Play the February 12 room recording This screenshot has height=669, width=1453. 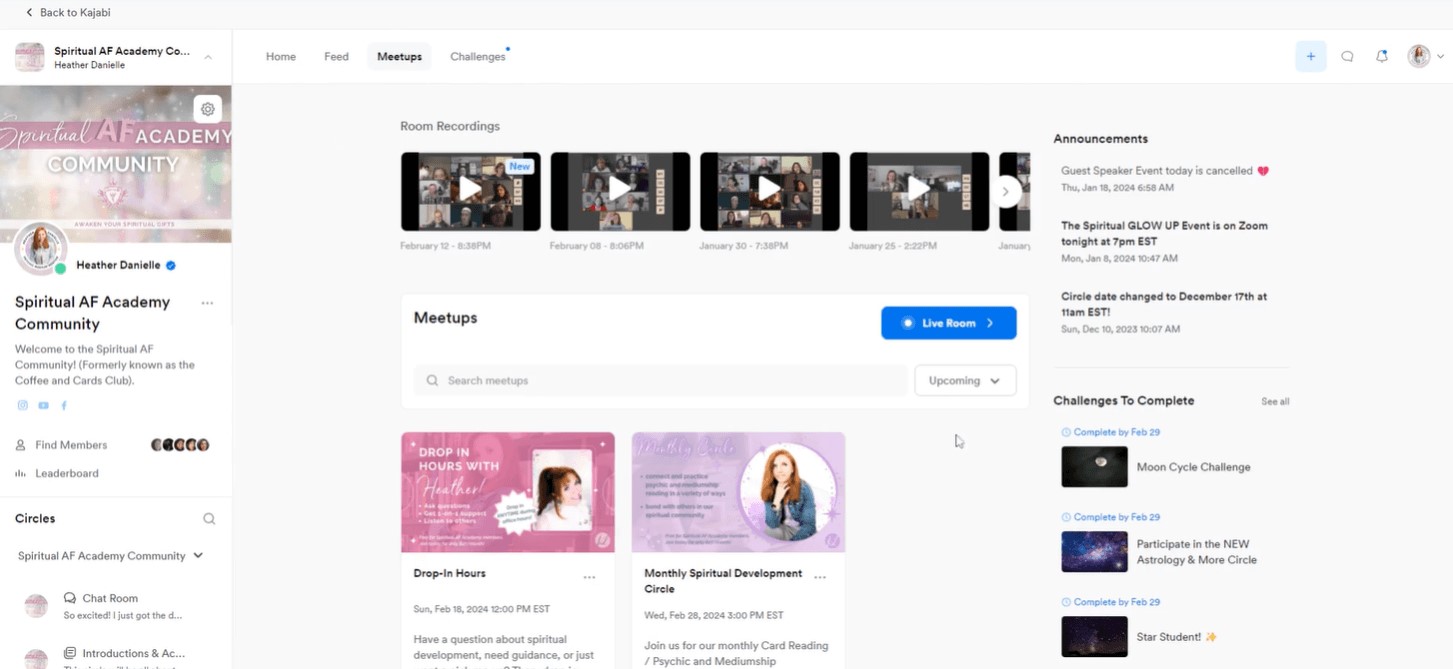click(x=470, y=191)
